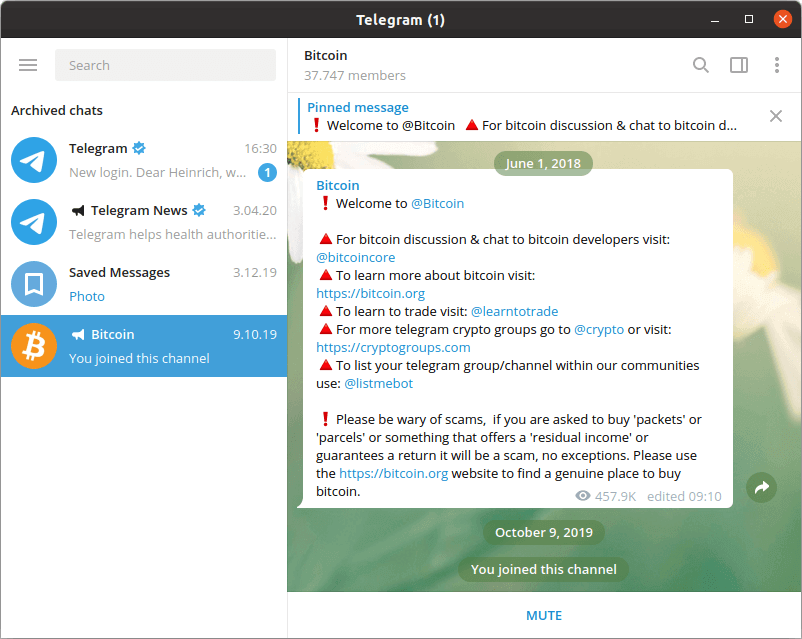
Task: Click the Search chats field
Action: click(x=165, y=65)
